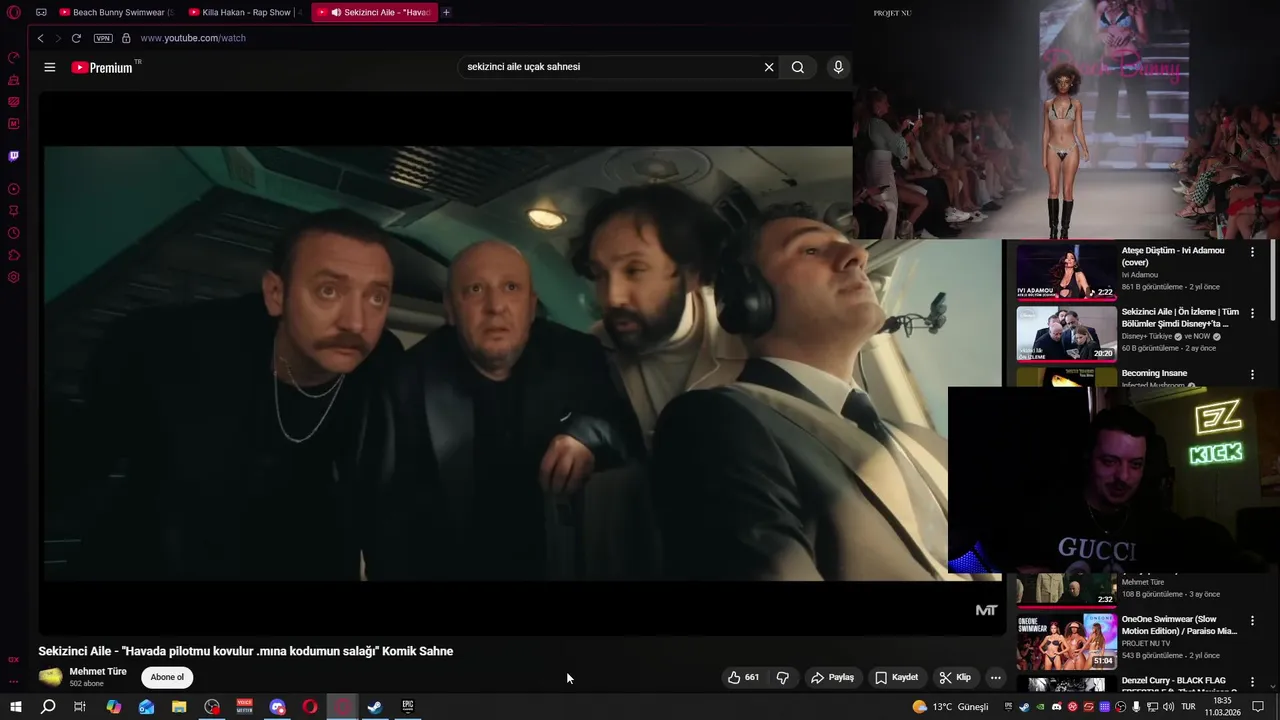The width and height of the screenshot is (1280, 720).
Task: Open Epic Games Launcher from taskbar
Action: pos(408,707)
